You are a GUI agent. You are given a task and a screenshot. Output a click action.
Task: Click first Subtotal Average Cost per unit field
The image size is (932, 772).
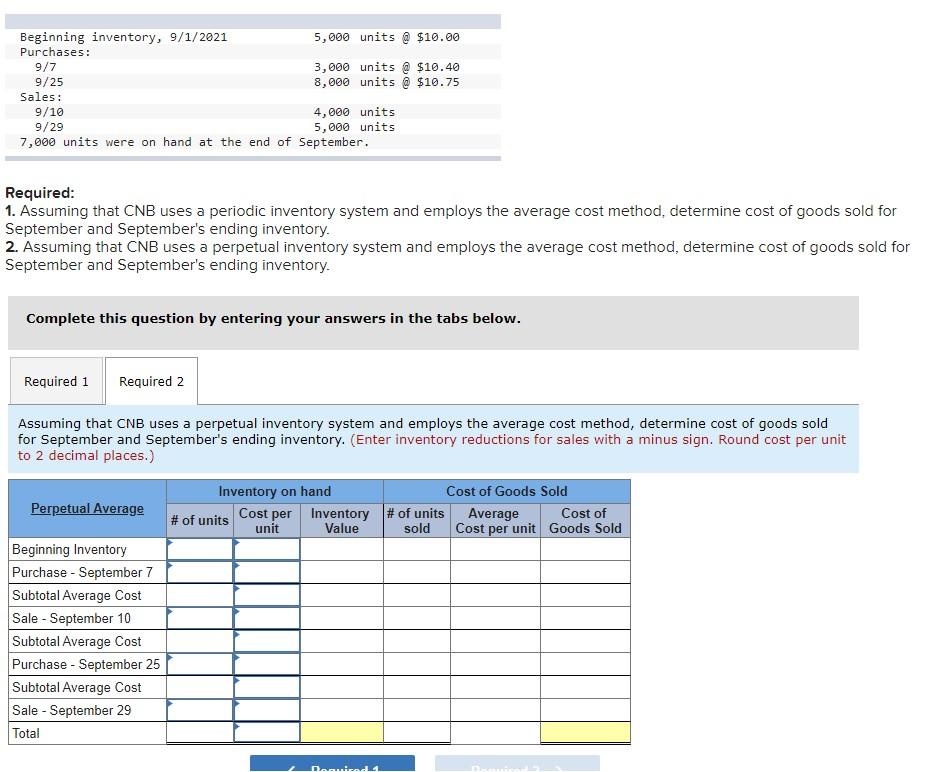(x=266, y=595)
